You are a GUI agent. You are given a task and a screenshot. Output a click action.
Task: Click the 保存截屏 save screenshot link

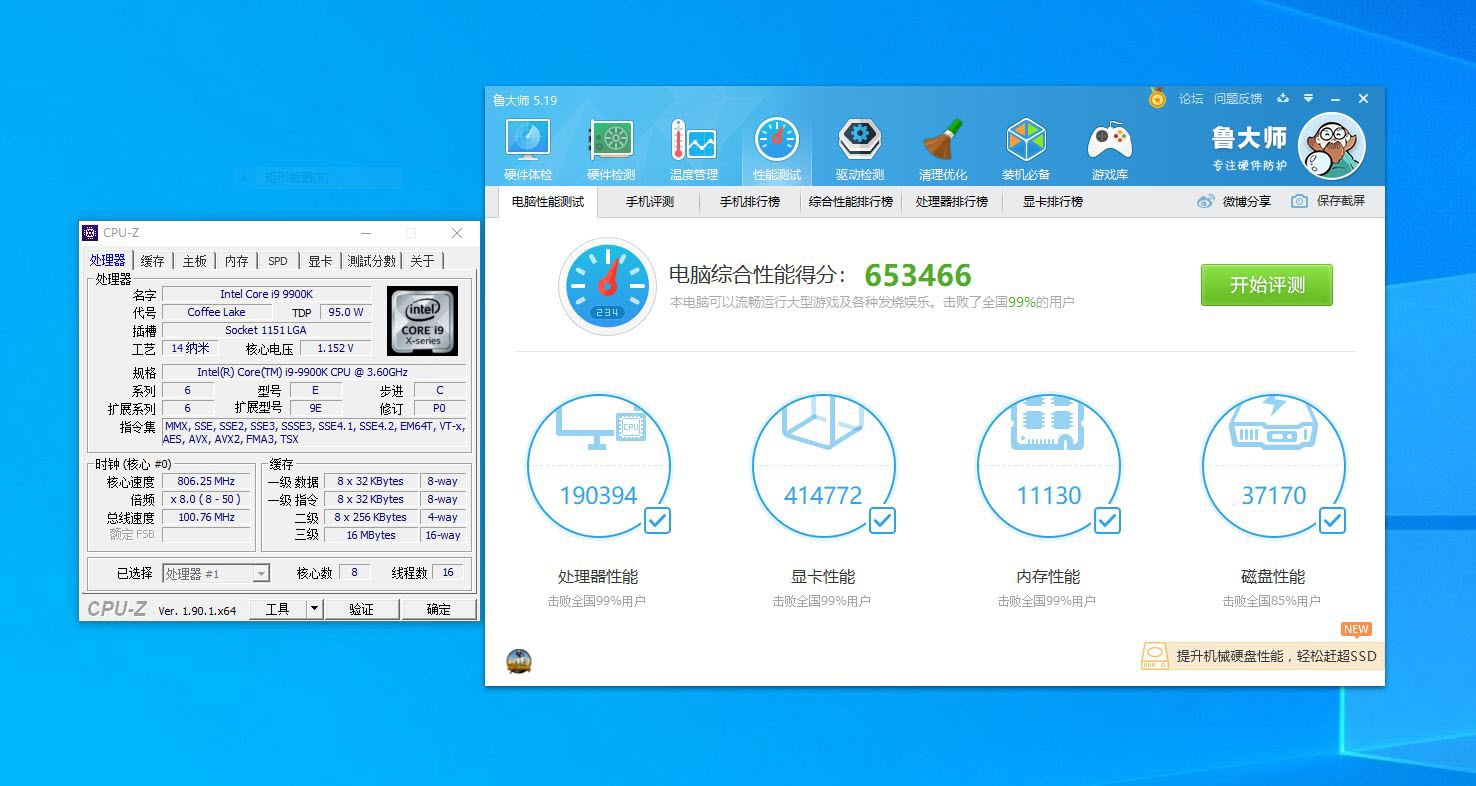(1341, 201)
